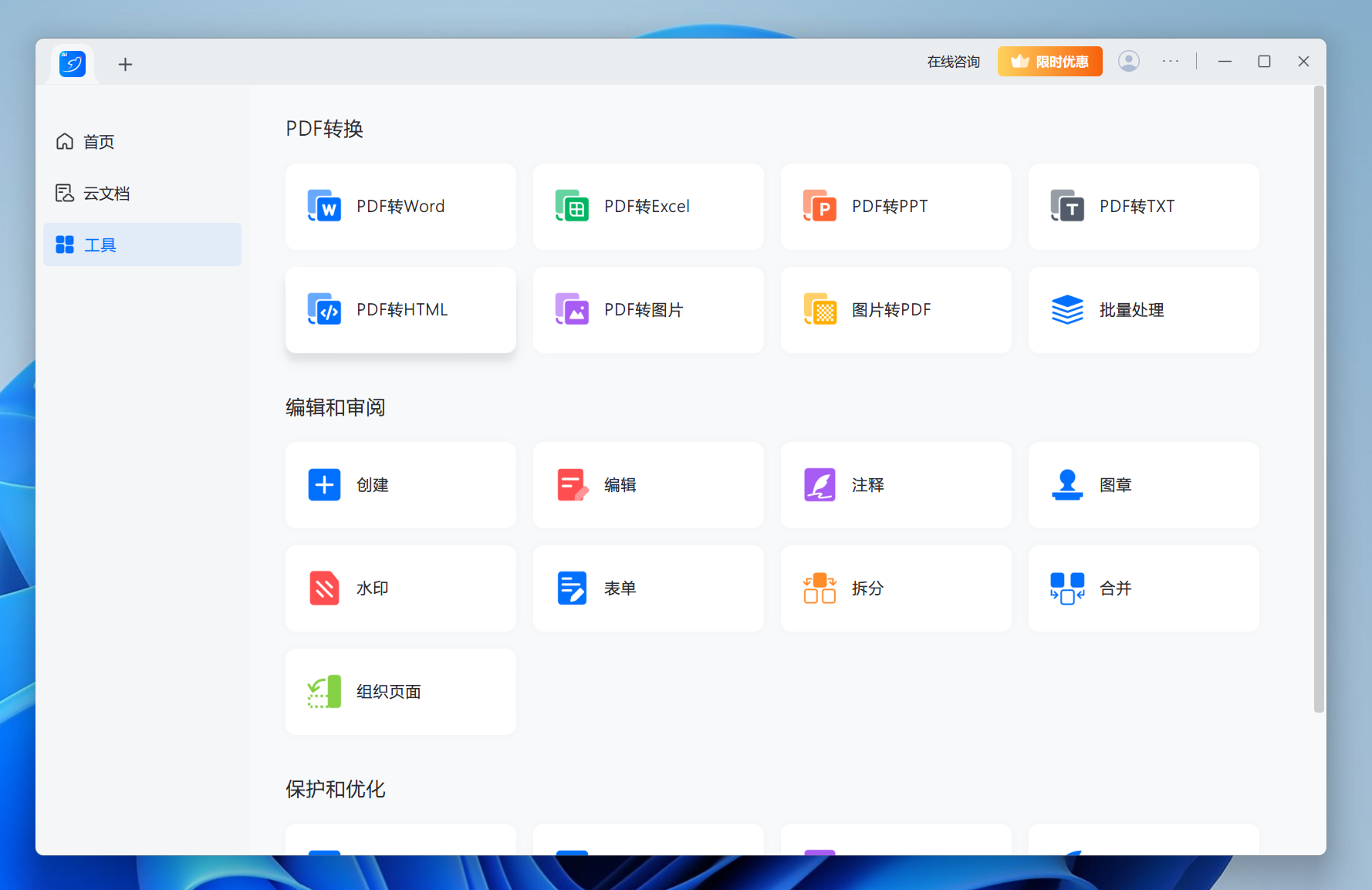Open the 合并 blue merge icon

coord(1067,588)
